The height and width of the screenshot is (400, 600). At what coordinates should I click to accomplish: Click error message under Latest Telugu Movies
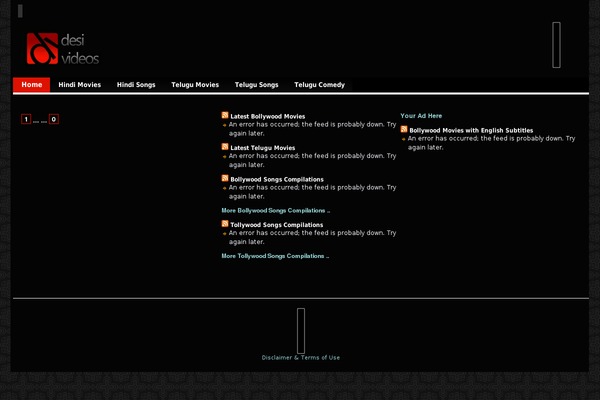point(312,160)
